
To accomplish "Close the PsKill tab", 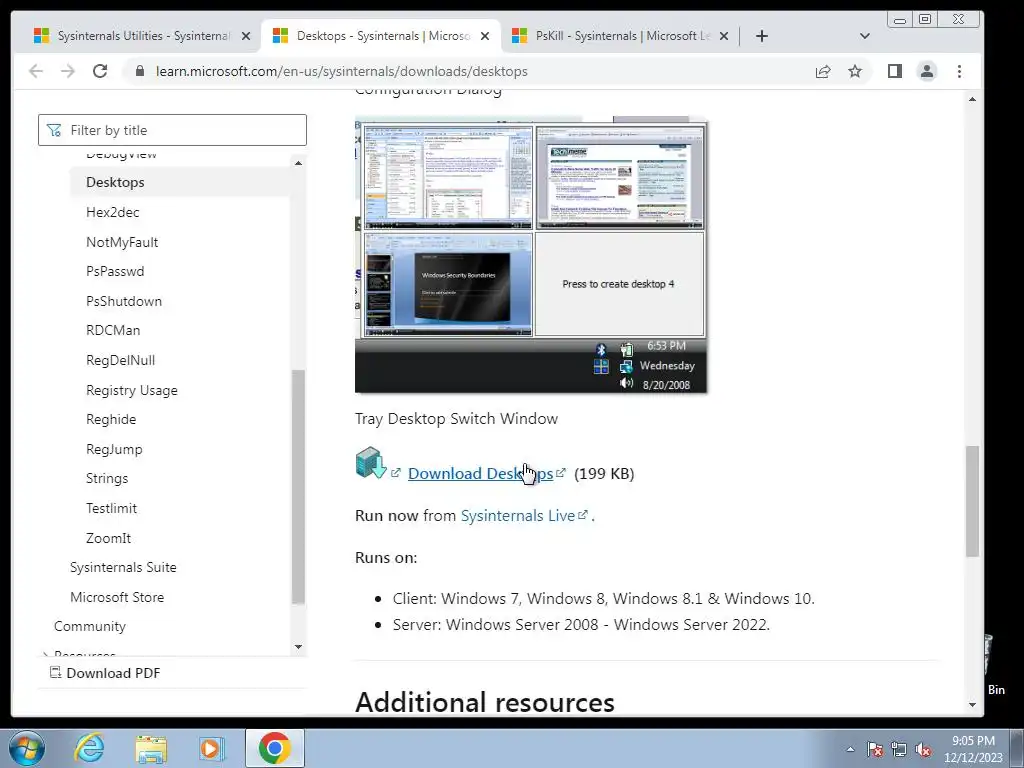I will tap(724, 36).
